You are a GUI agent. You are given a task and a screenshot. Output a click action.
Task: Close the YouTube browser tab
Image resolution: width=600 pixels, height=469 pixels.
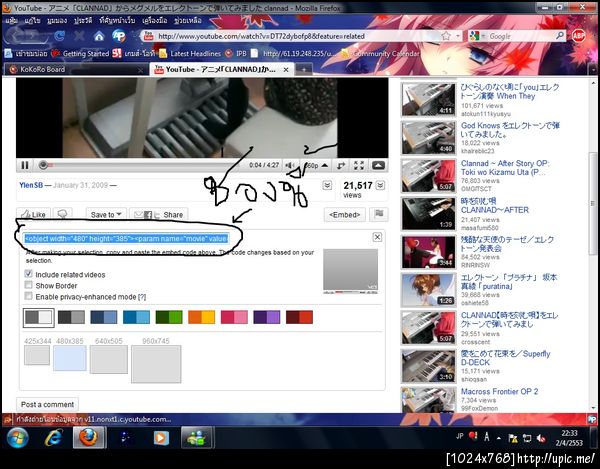tap(286, 70)
